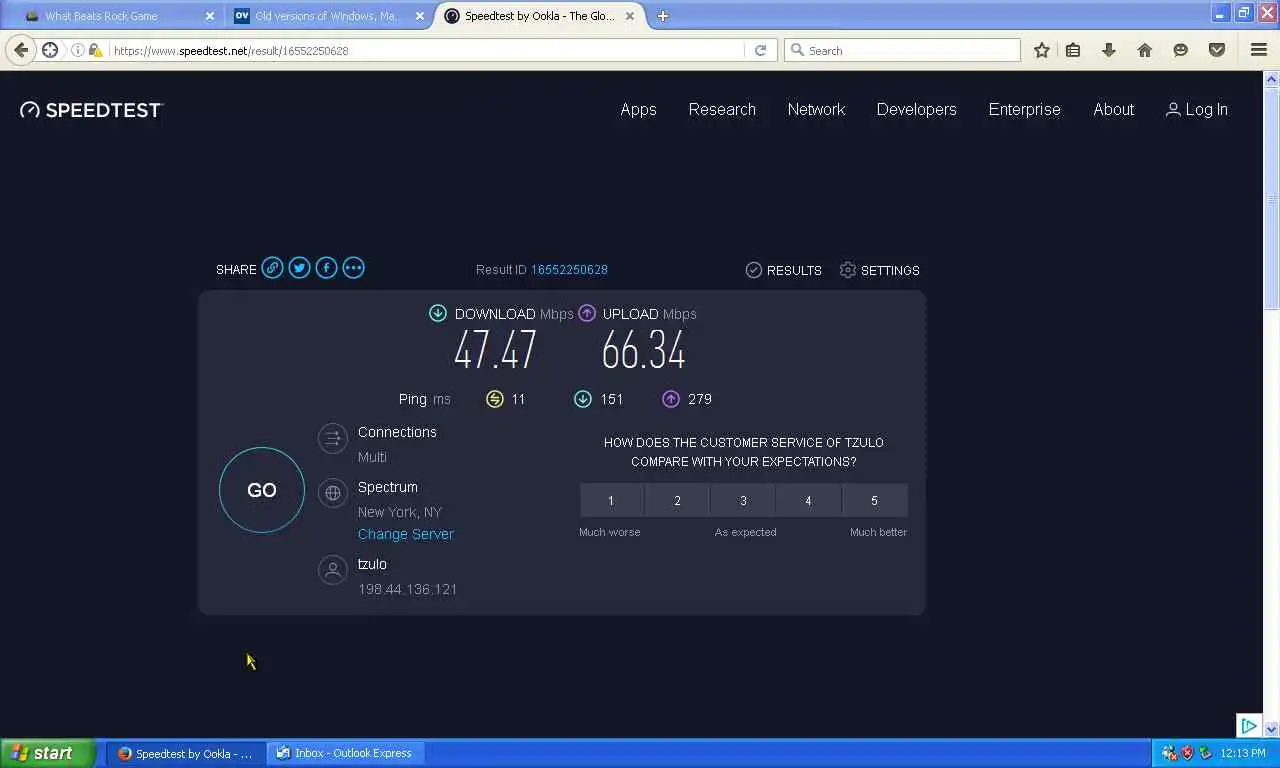Click the user icon beside tzulo
The width and height of the screenshot is (1280, 768).
tap(332, 570)
